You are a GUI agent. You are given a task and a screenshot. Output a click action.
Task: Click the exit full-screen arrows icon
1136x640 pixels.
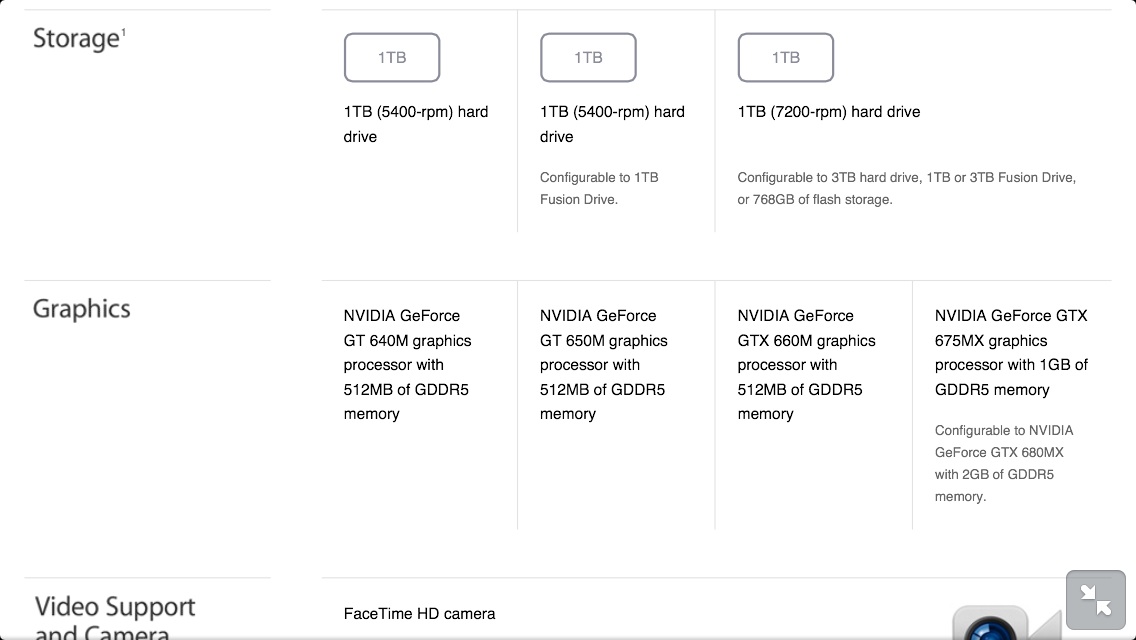(1095, 600)
